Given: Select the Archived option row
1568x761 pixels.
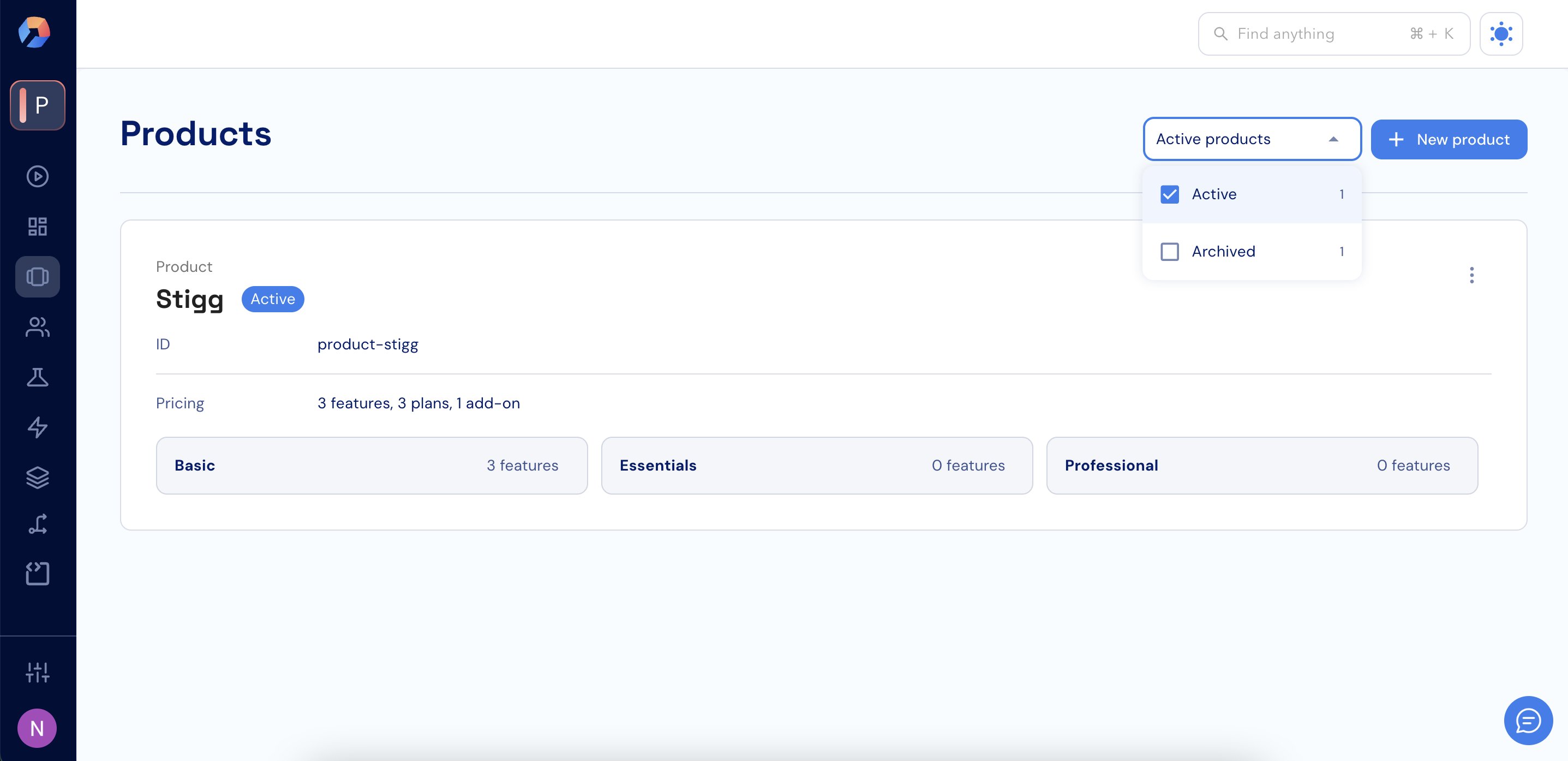Looking at the screenshot, I should point(1251,252).
